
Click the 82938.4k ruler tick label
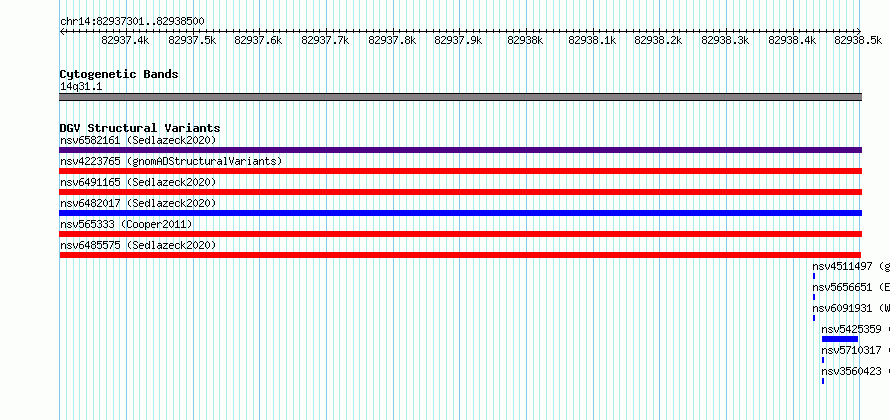(792, 40)
